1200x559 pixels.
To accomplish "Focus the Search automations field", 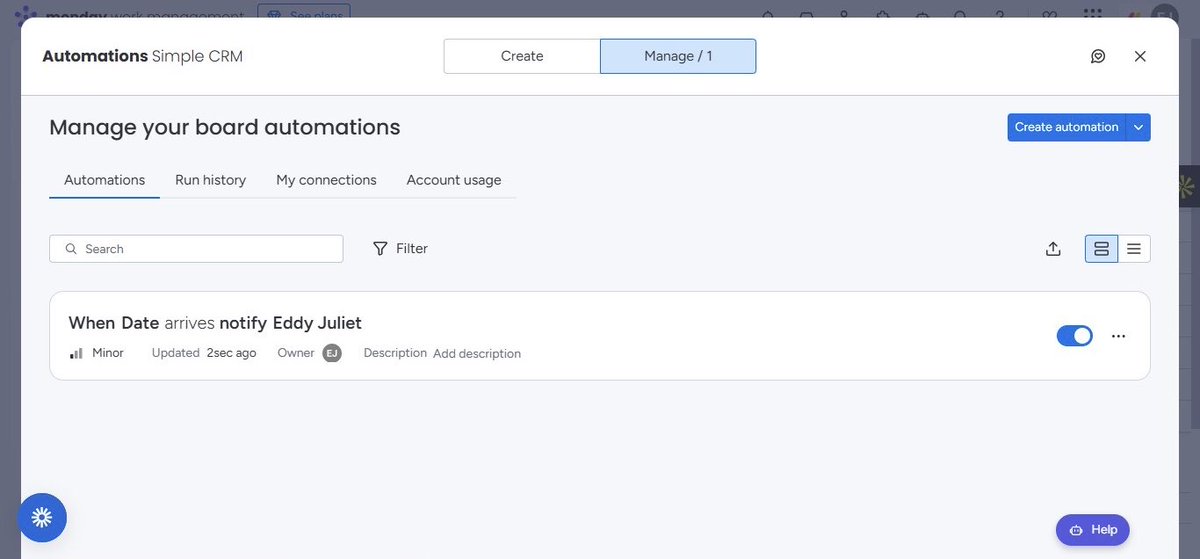I will tap(196, 249).
